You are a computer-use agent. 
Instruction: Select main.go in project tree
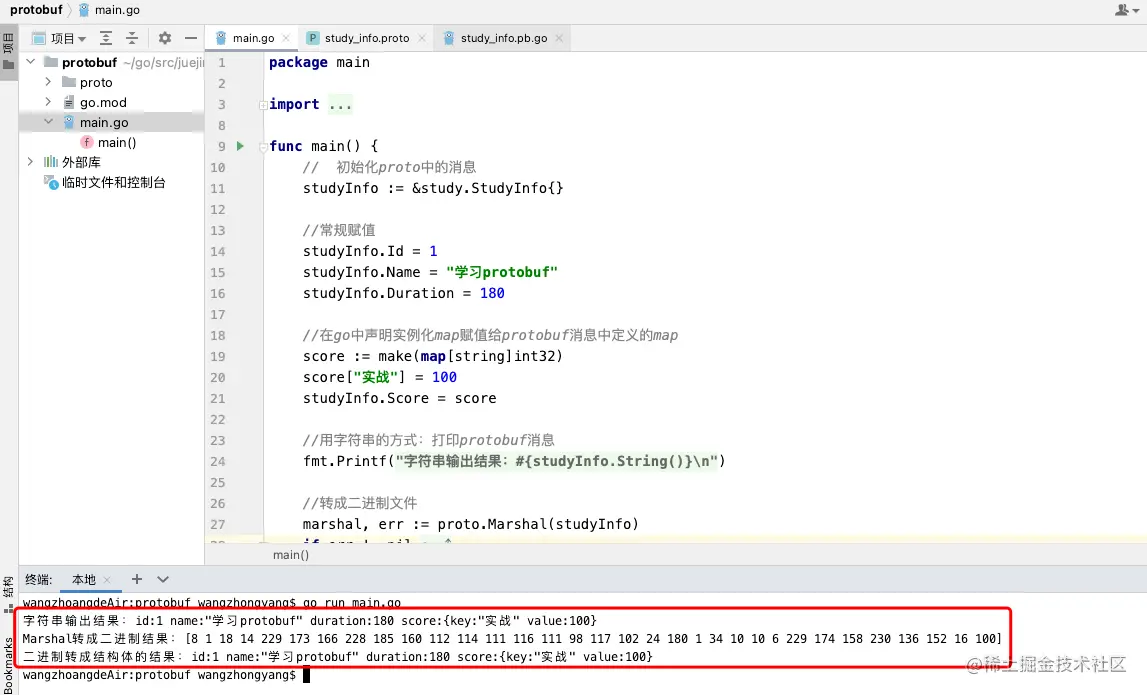click(x=104, y=122)
